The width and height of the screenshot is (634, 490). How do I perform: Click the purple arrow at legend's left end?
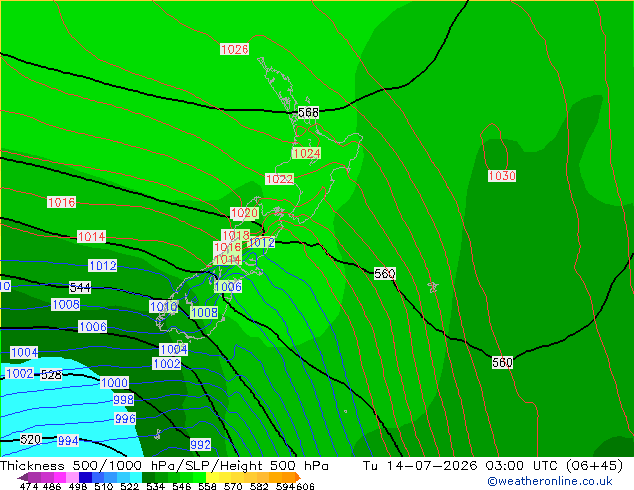pos(23,477)
